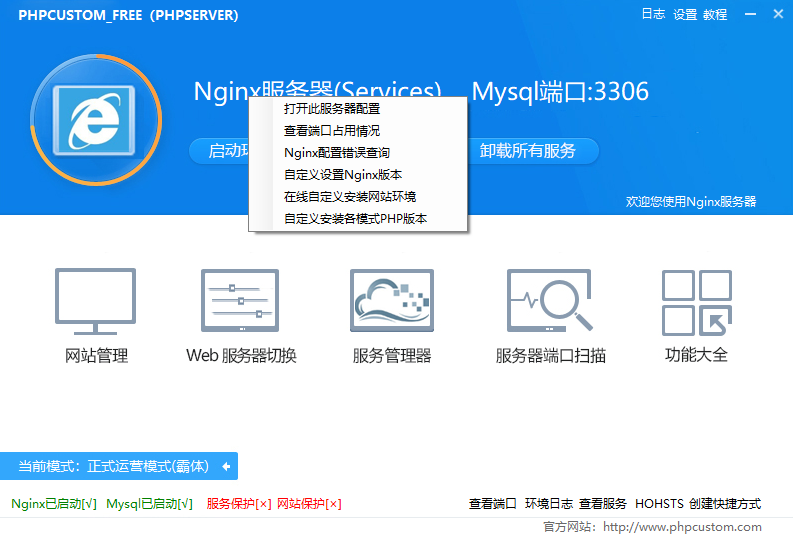The image size is (793, 539).
Task: Click Nginx已启动 status indicator
Action: 54,504
